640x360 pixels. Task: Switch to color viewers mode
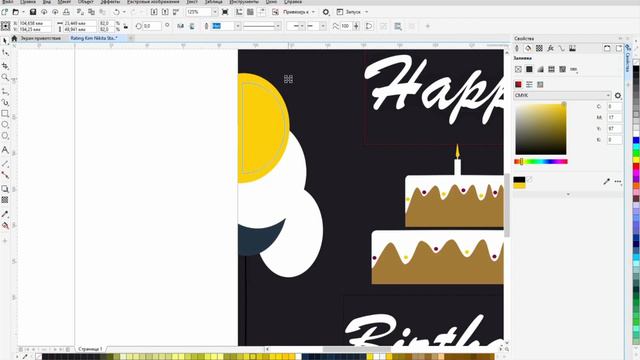tap(518, 84)
